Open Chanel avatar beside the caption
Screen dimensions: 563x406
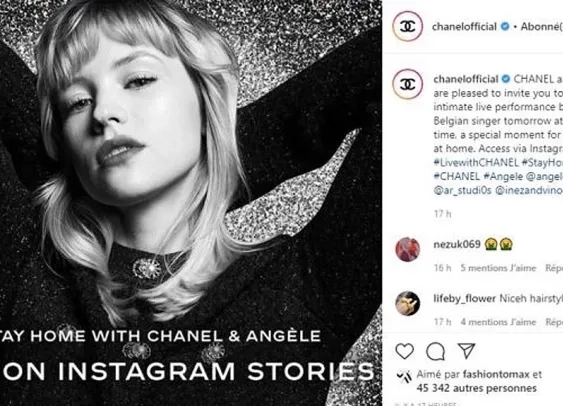pos(408,84)
